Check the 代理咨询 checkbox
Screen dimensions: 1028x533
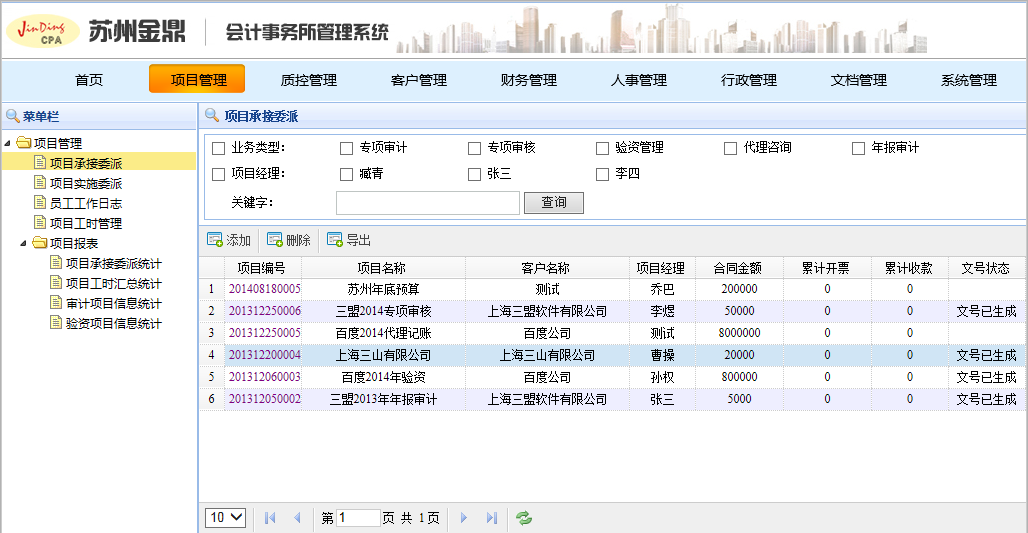[x=730, y=148]
